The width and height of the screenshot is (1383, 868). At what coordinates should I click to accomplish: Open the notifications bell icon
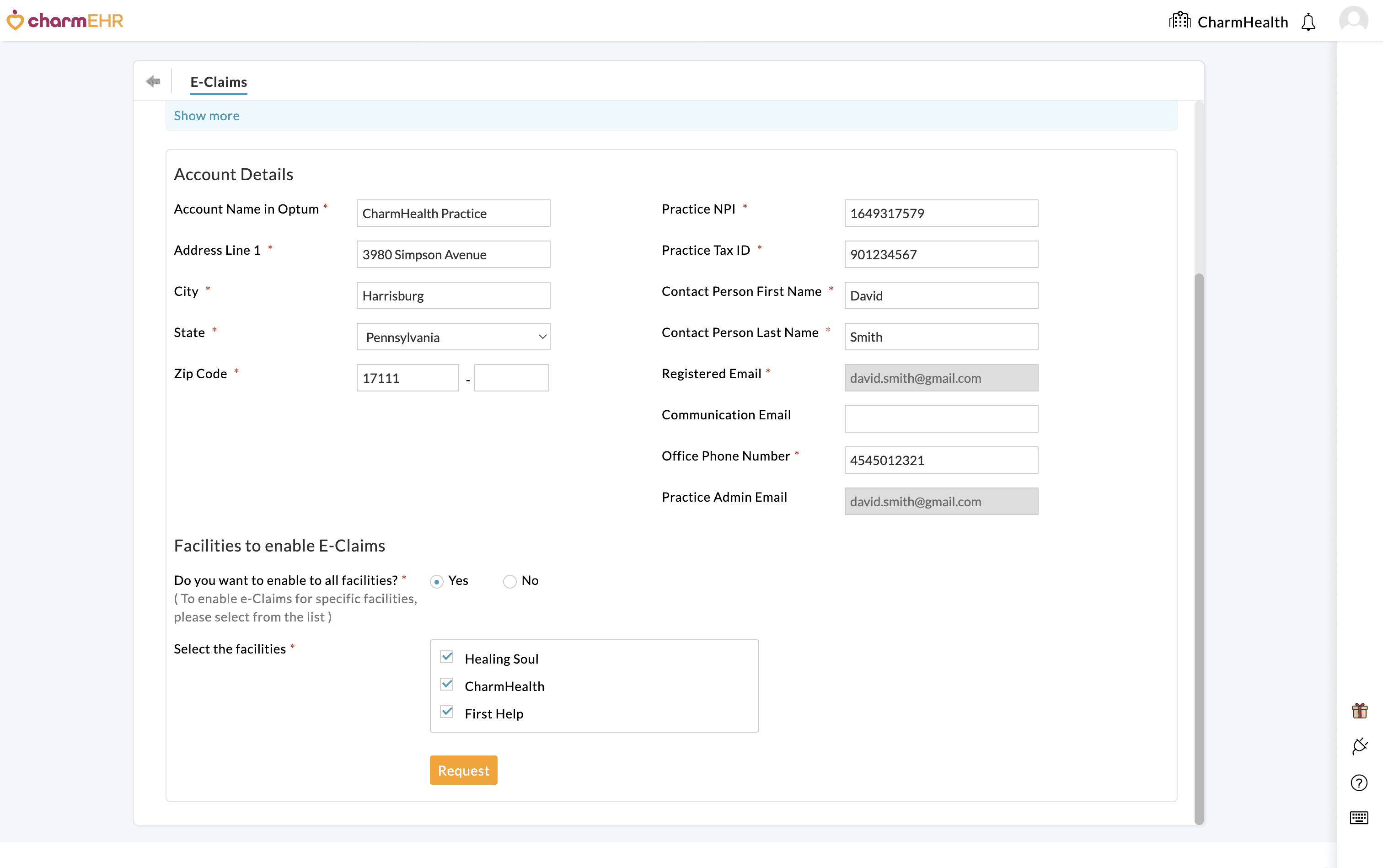pos(1308,21)
